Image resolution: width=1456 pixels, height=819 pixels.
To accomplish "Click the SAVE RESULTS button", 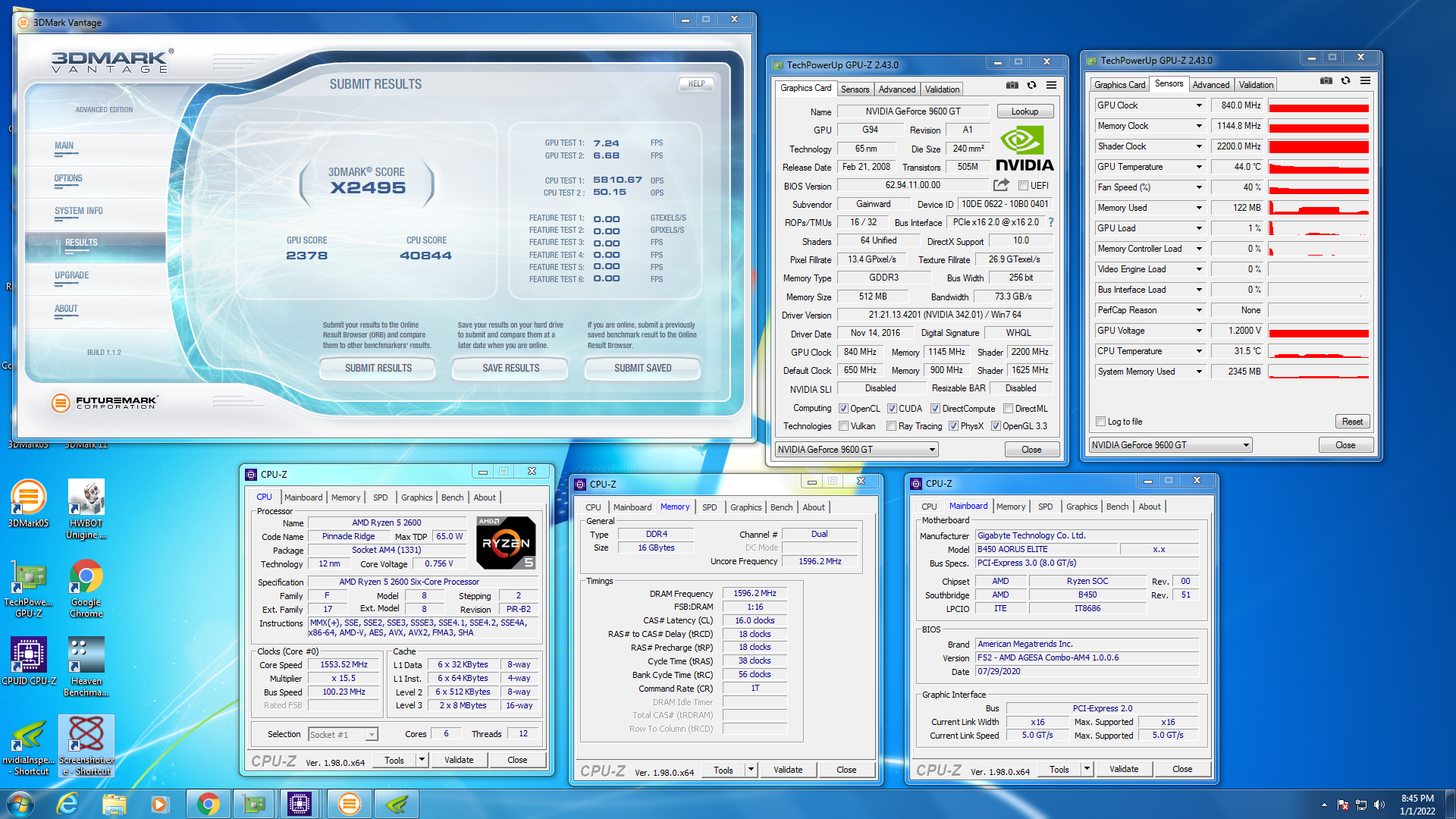I will tap(510, 369).
